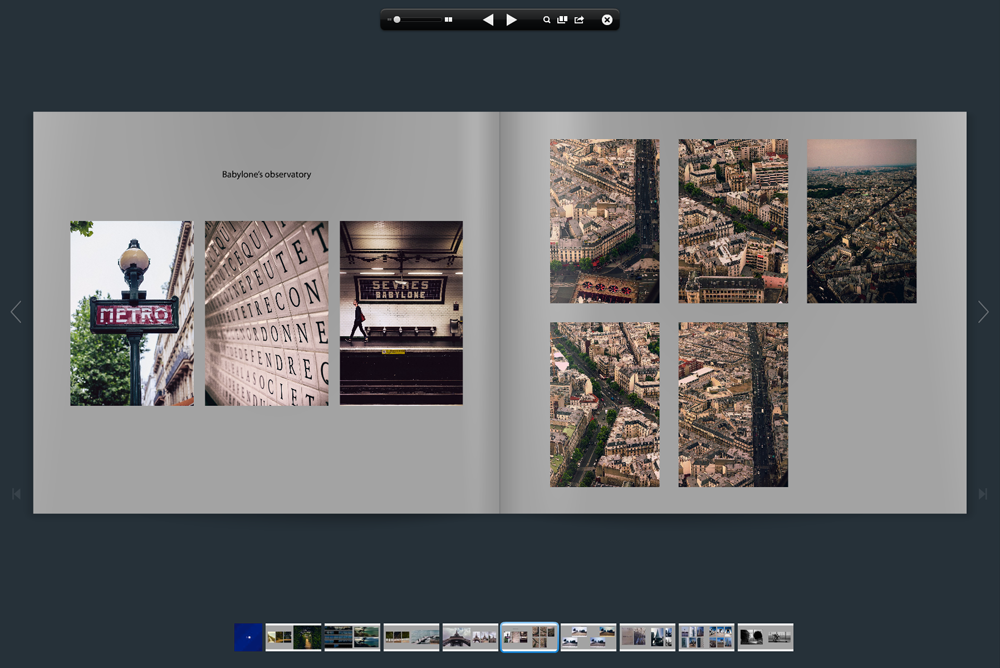Select the Eiffel Tower spread thumbnail
This screenshot has width=1000, height=668.
[x=470, y=637]
